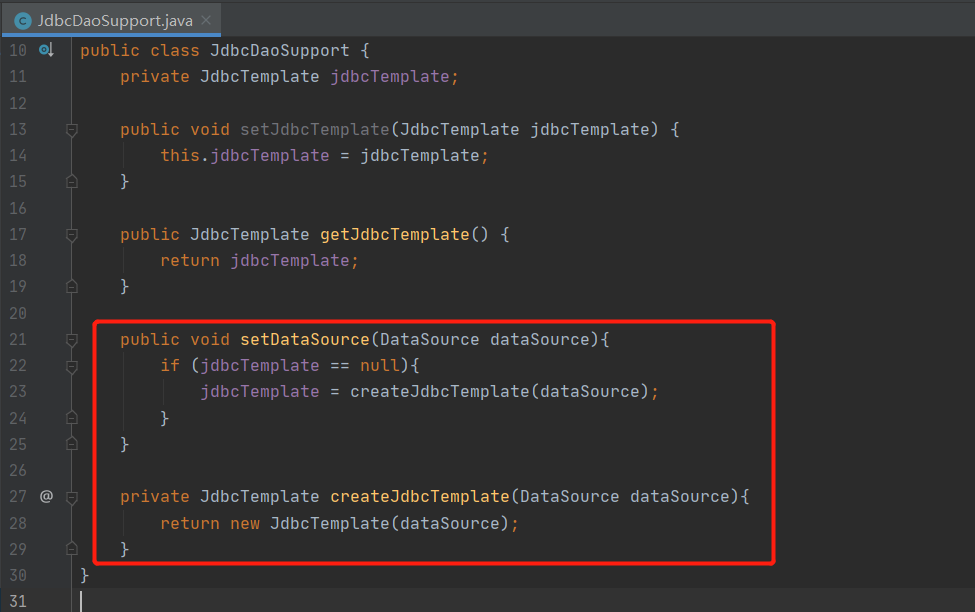Click the getJdbcTemplate method name

pyautogui.click(x=395, y=234)
